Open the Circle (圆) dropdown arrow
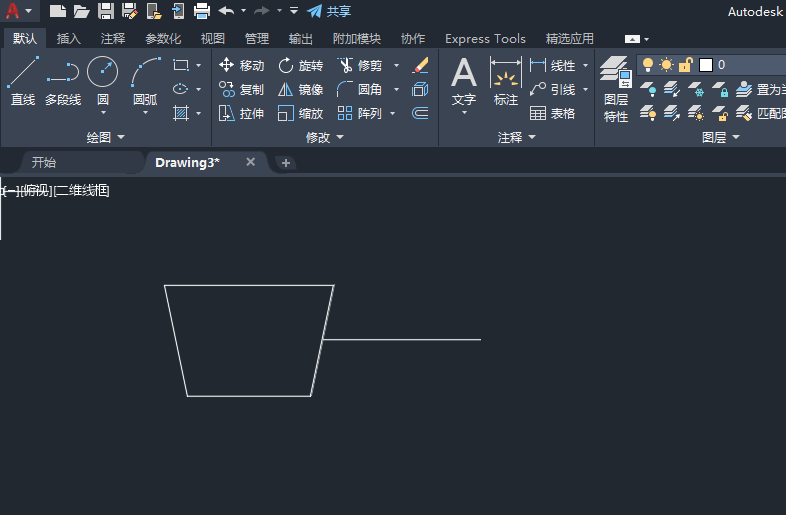Viewport: 786px width, 515px height. coord(102,113)
